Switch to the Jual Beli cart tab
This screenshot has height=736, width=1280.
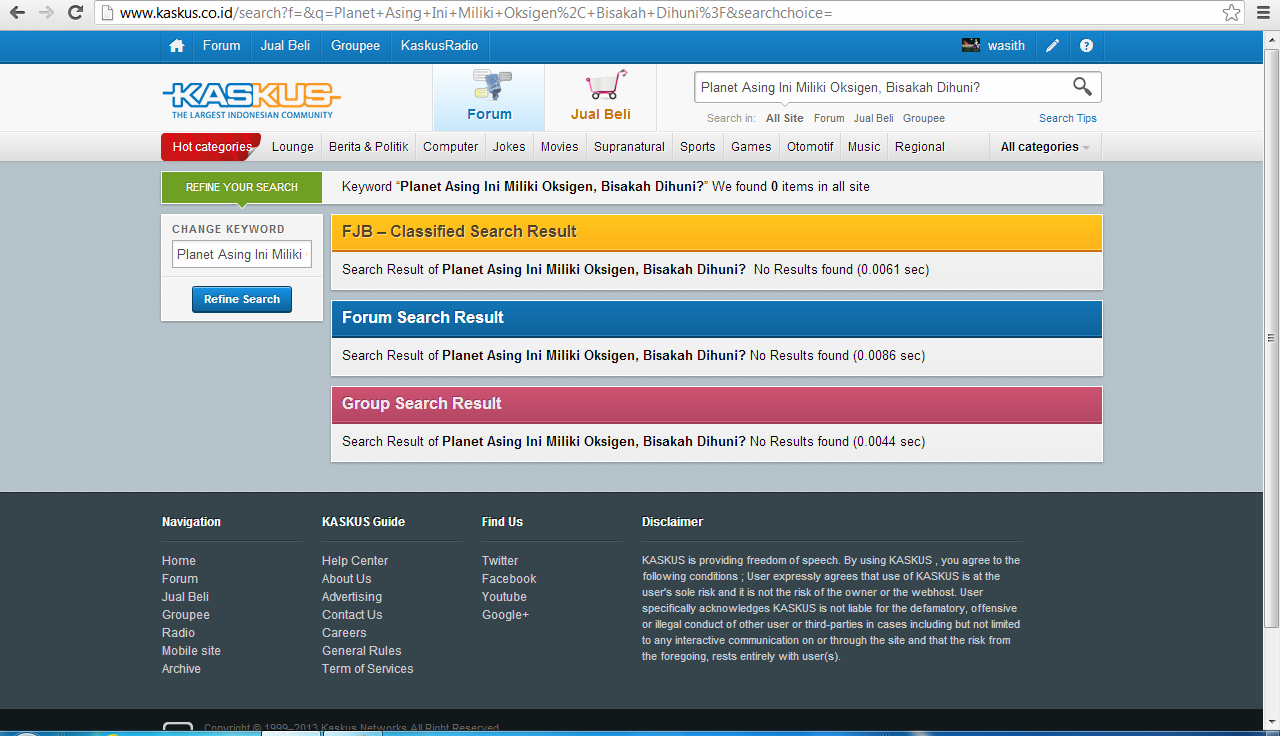tap(601, 97)
